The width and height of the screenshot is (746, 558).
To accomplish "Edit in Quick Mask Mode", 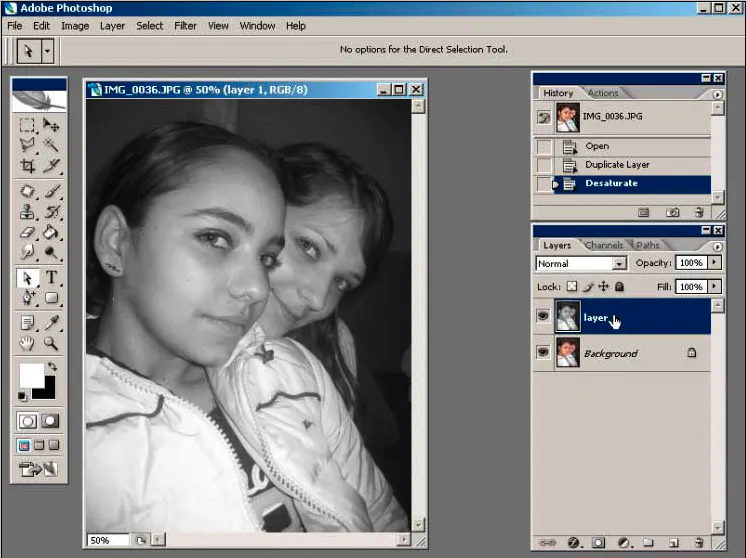I will (x=50, y=421).
